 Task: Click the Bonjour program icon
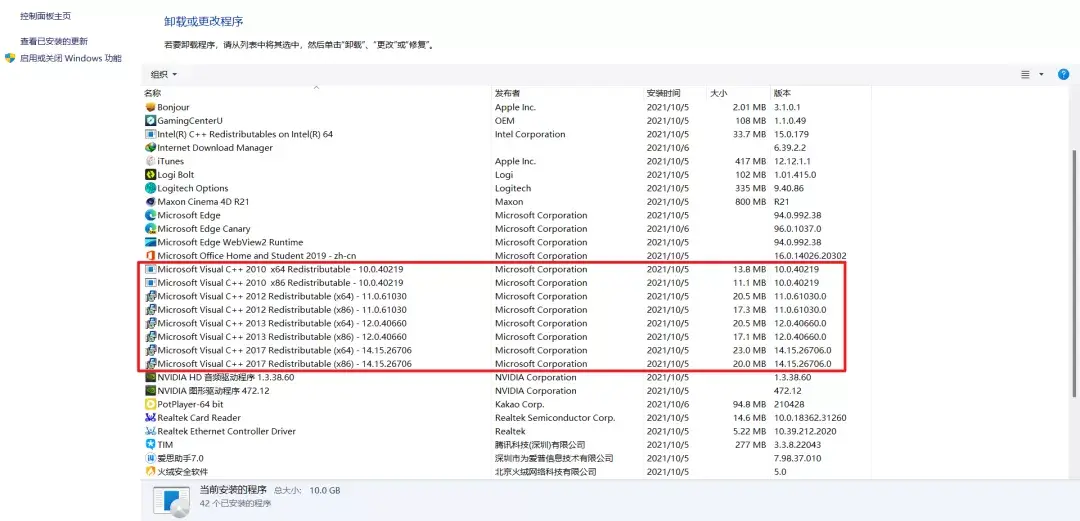point(151,107)
